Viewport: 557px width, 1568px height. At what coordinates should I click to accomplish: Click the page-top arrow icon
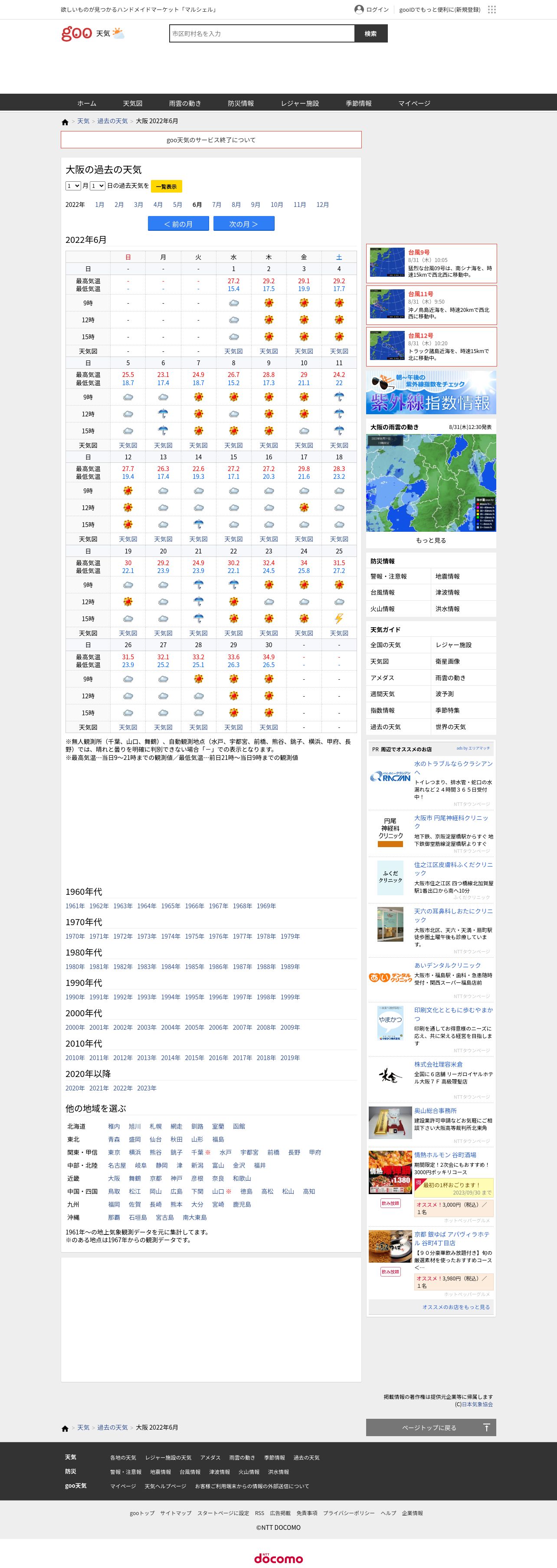pos(486,1427)
